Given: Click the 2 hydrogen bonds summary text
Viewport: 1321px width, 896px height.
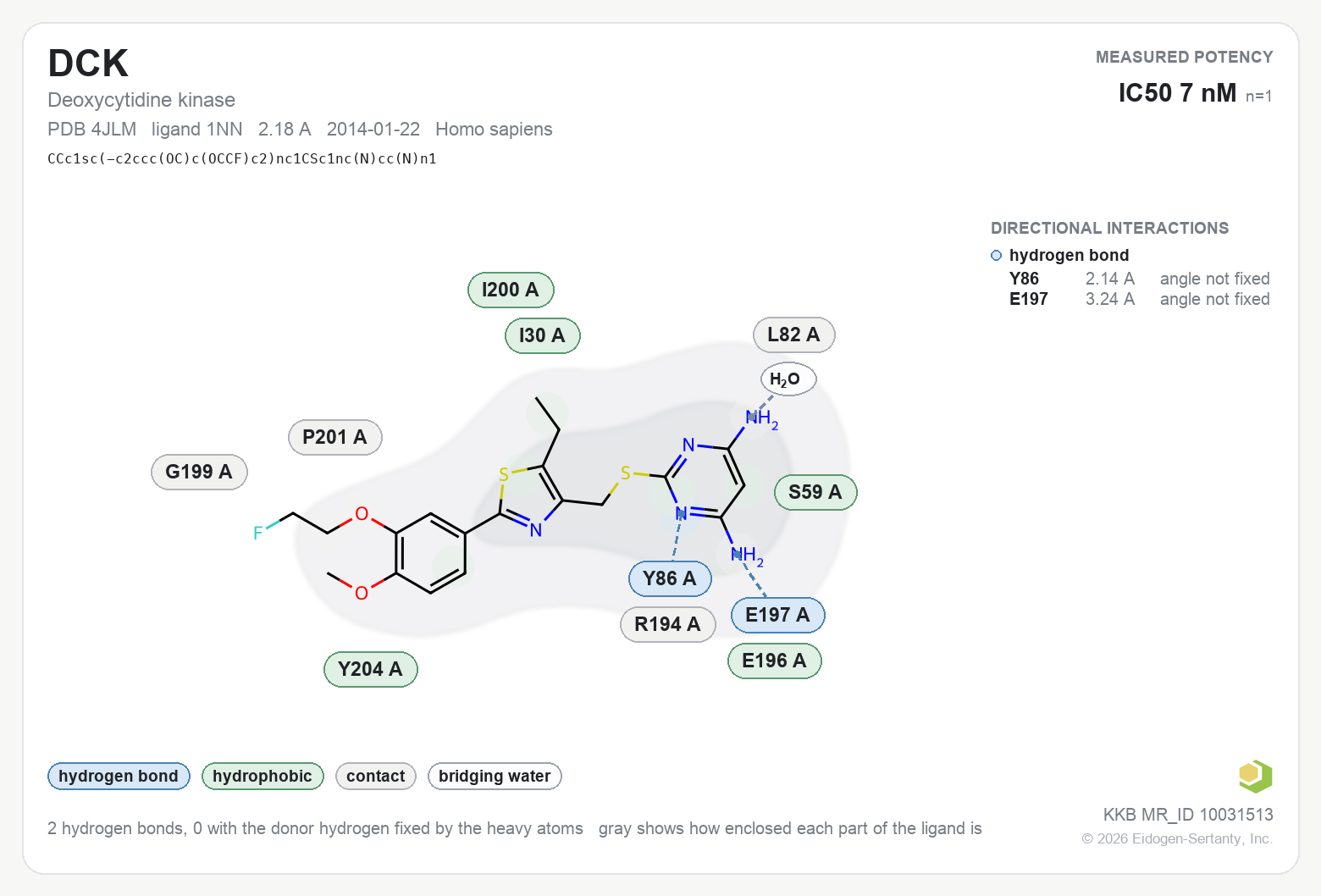Looking at the screenshot, I should click(315, 828).
